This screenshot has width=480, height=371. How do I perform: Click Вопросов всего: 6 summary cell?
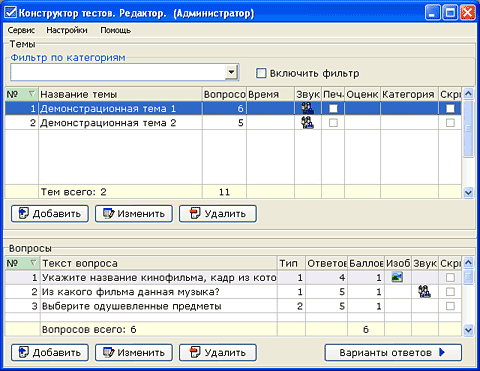click(159, 329)
